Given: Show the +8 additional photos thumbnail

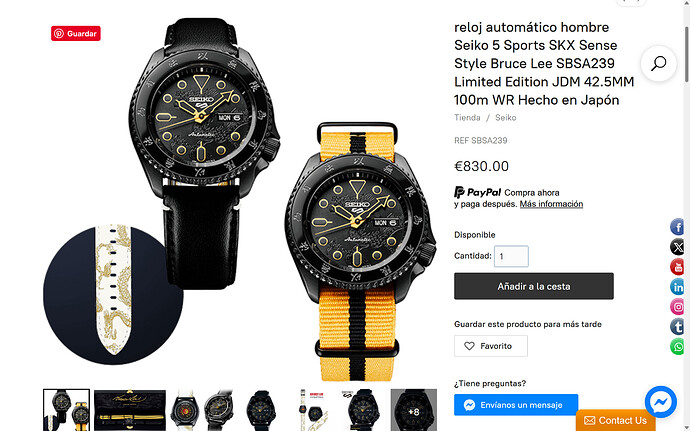Looking at the screenshot, I should point(414,410).
